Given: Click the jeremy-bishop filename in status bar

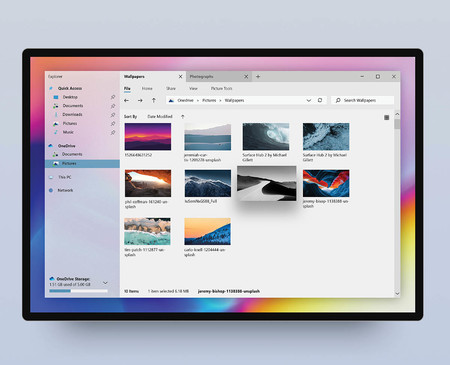Looking at the screenshot, I should point(229,291).
